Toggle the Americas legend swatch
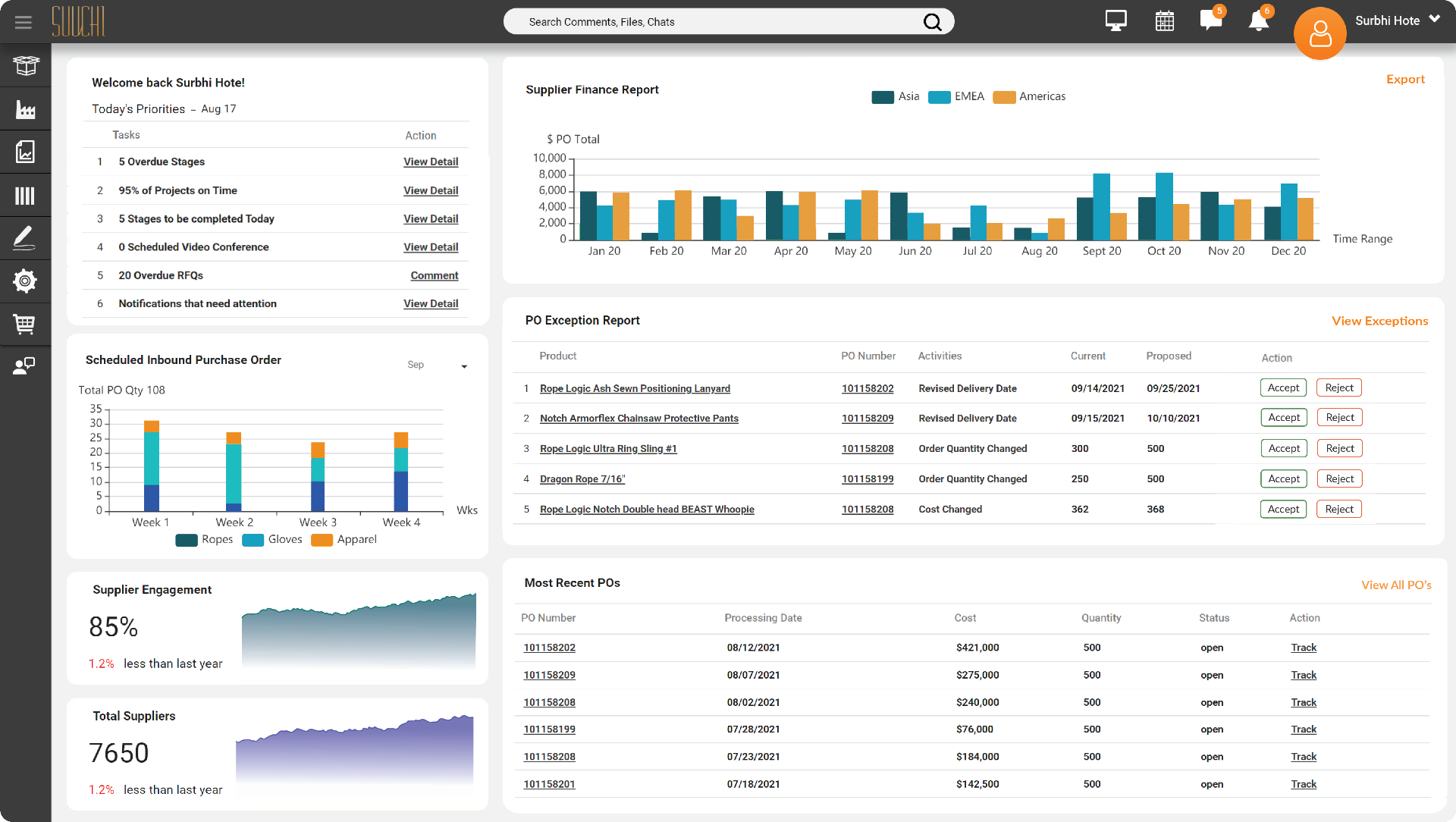The width and height of the screenshot is (1456, 822). [1004, 97]
